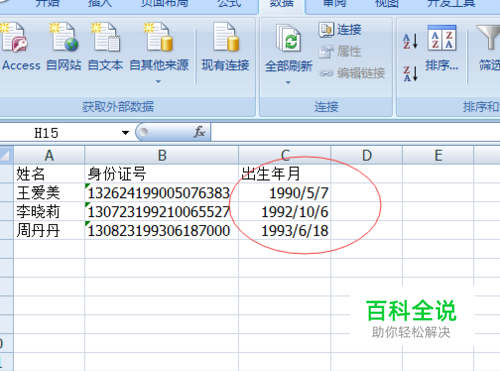Click the Name Box showing H15

(x=59, y=133)
